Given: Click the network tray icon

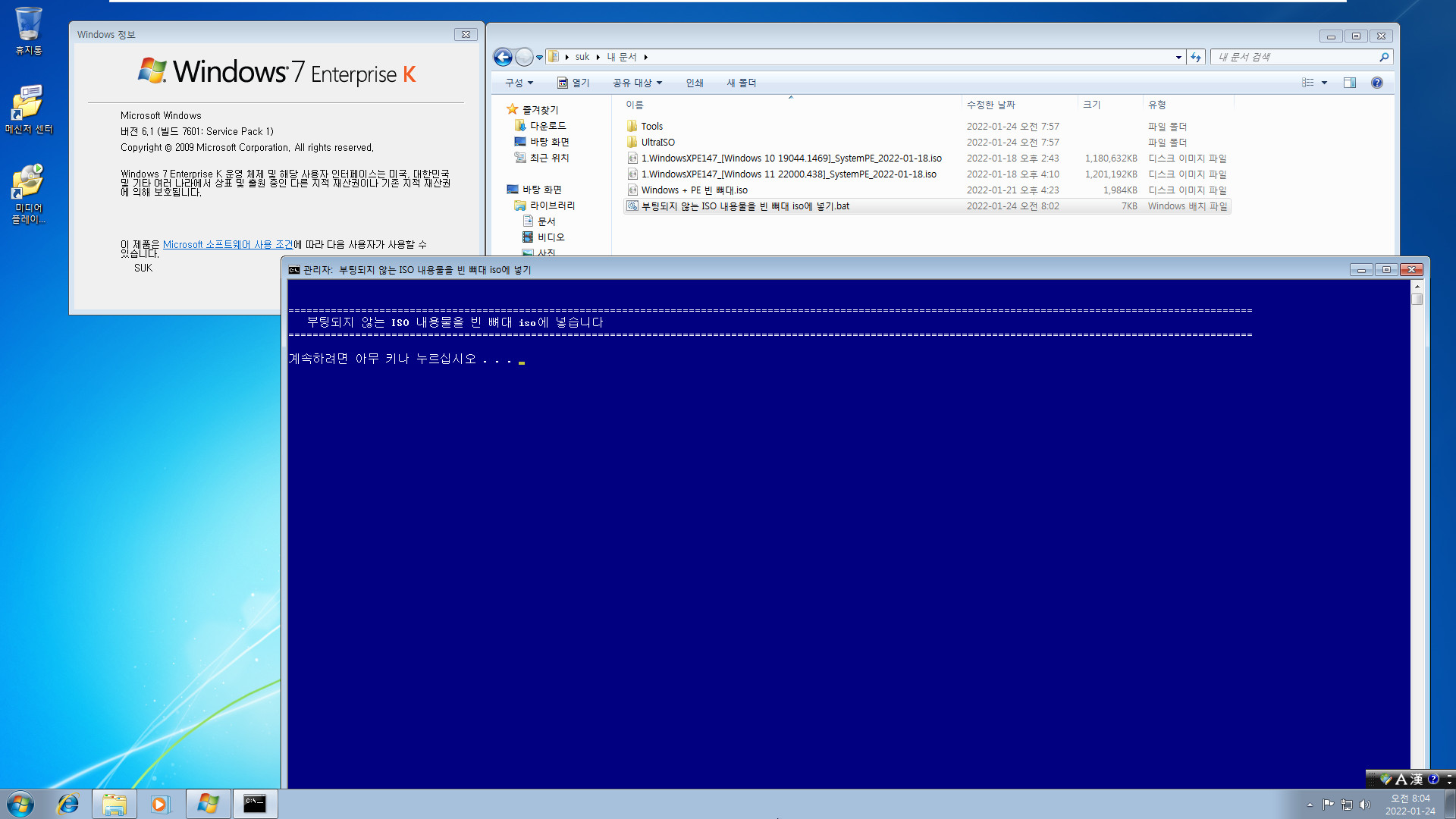Looking at the screenshot, I should pyautogui.click(x=1347, y=805).
